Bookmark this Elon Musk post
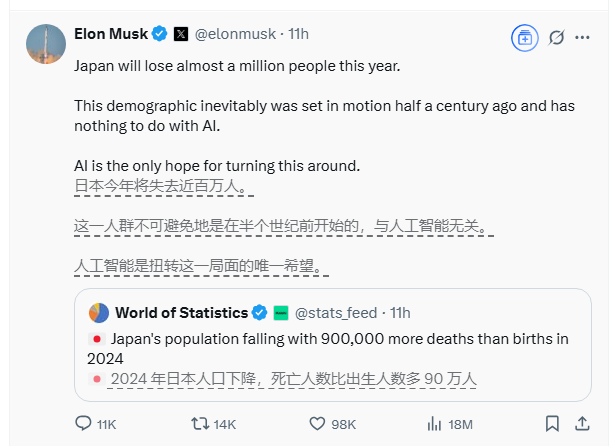The image size is (613, 446). coord(551,424)
